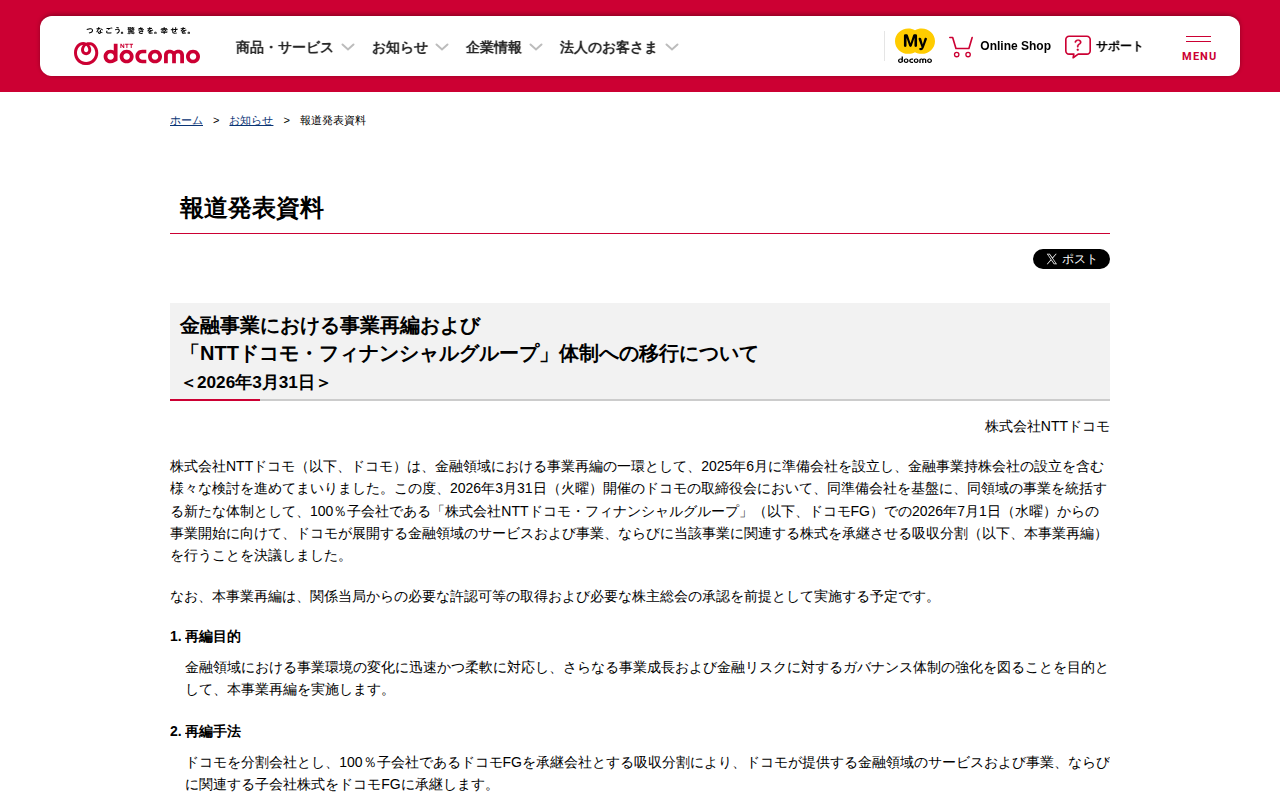Open the MENU hamburger icon
This screenshot has height=800, width=1280.
tap(1199, 48)
